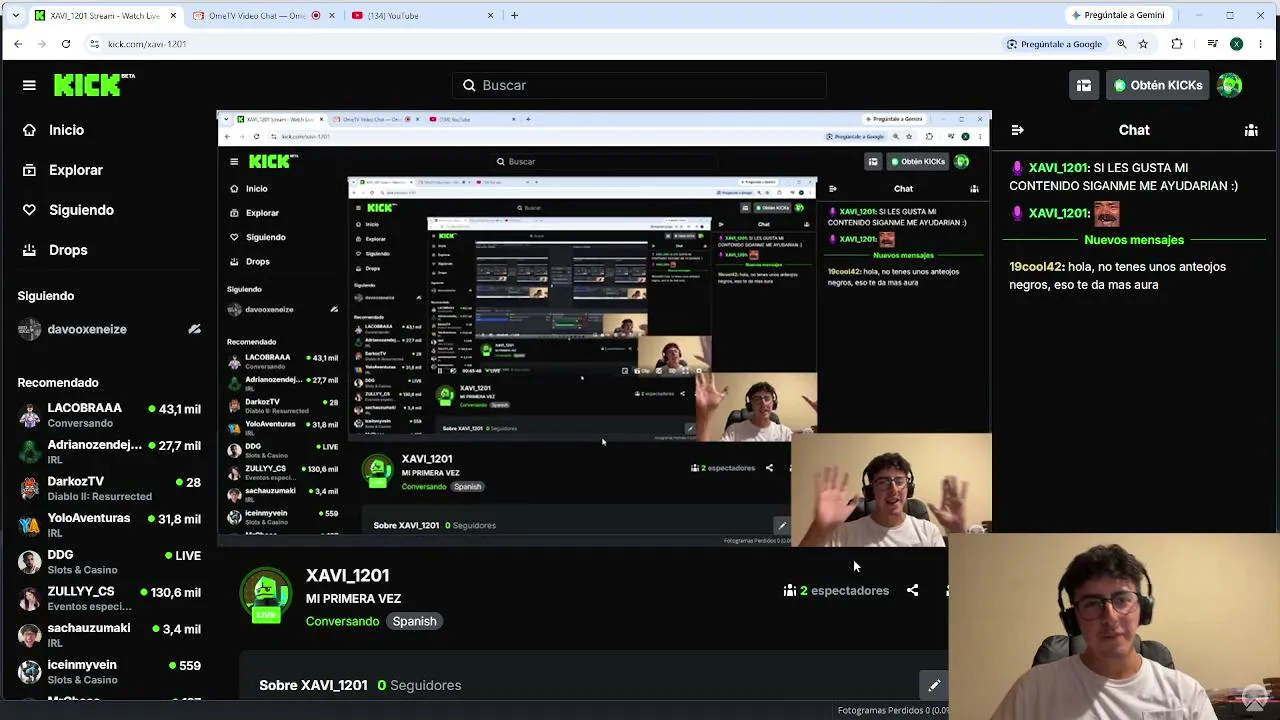Open iceinmyvein recommended channel
Image resolution: width=1280 pixels, height=720 pixels.
[108, 672]
